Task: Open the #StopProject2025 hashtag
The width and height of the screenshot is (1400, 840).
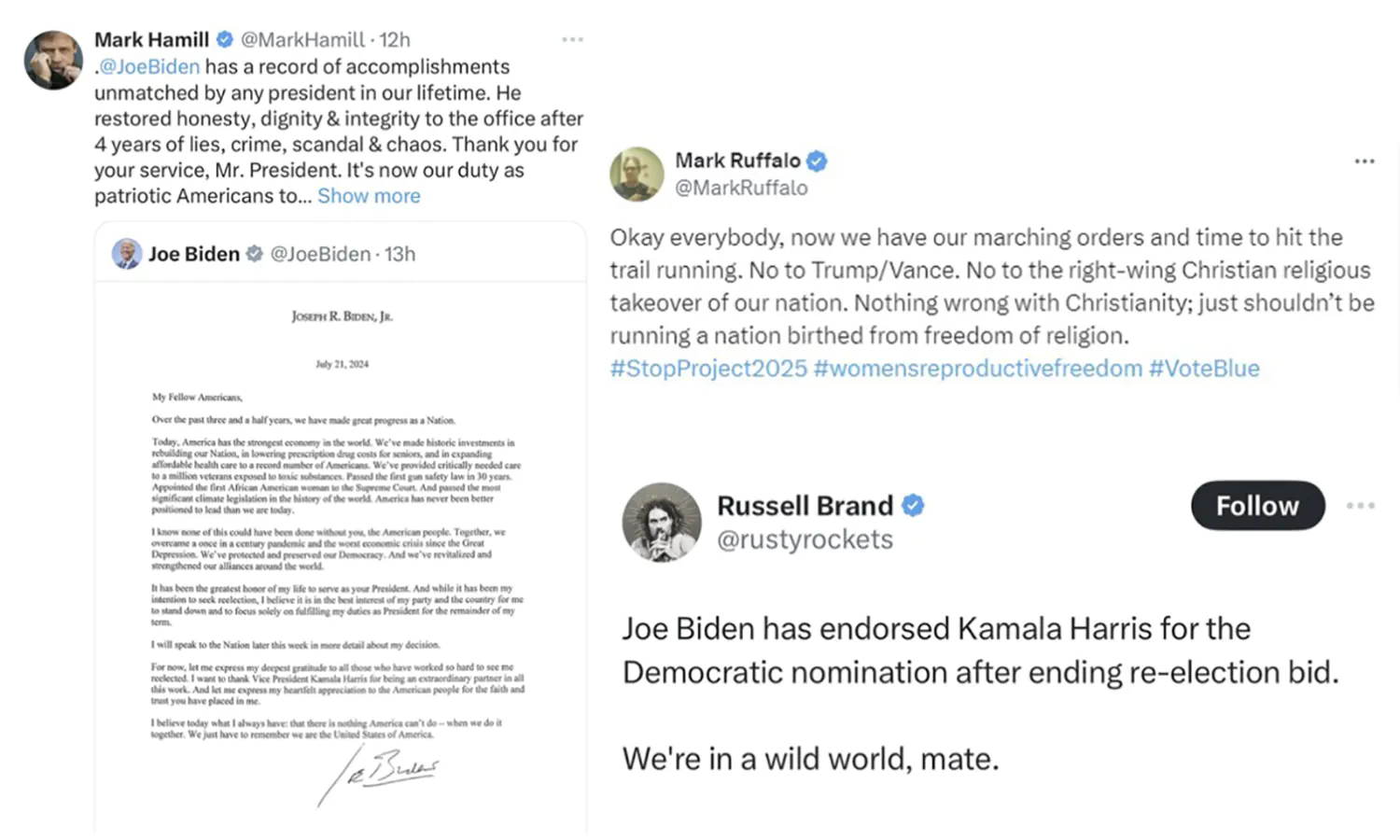Action: 708,369
